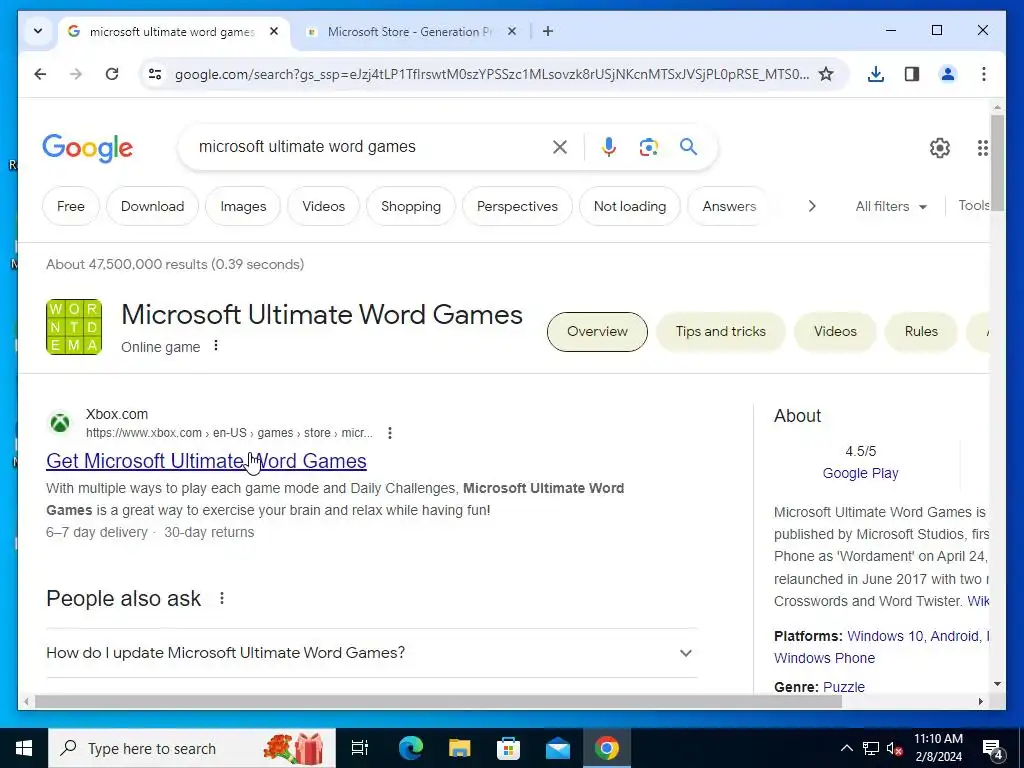Open People also ask options menu

click(x=222, y=598)
